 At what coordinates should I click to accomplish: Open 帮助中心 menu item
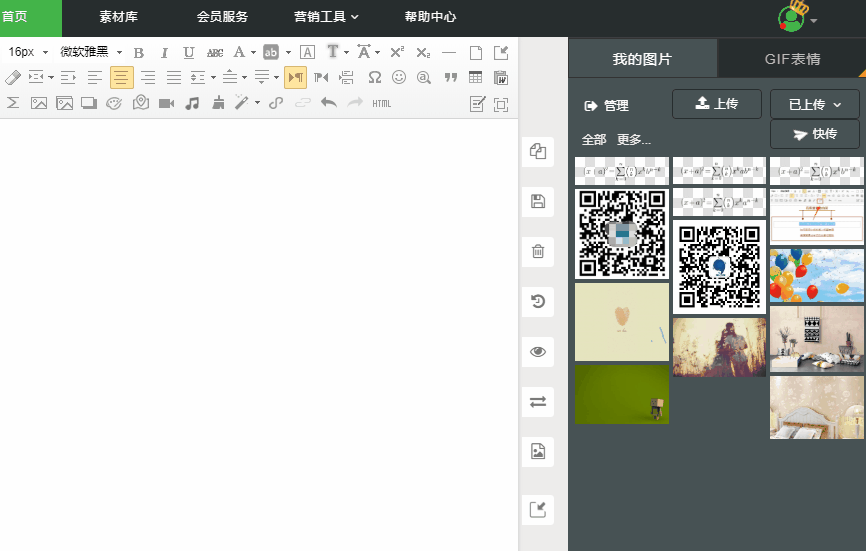pos(430,17)
